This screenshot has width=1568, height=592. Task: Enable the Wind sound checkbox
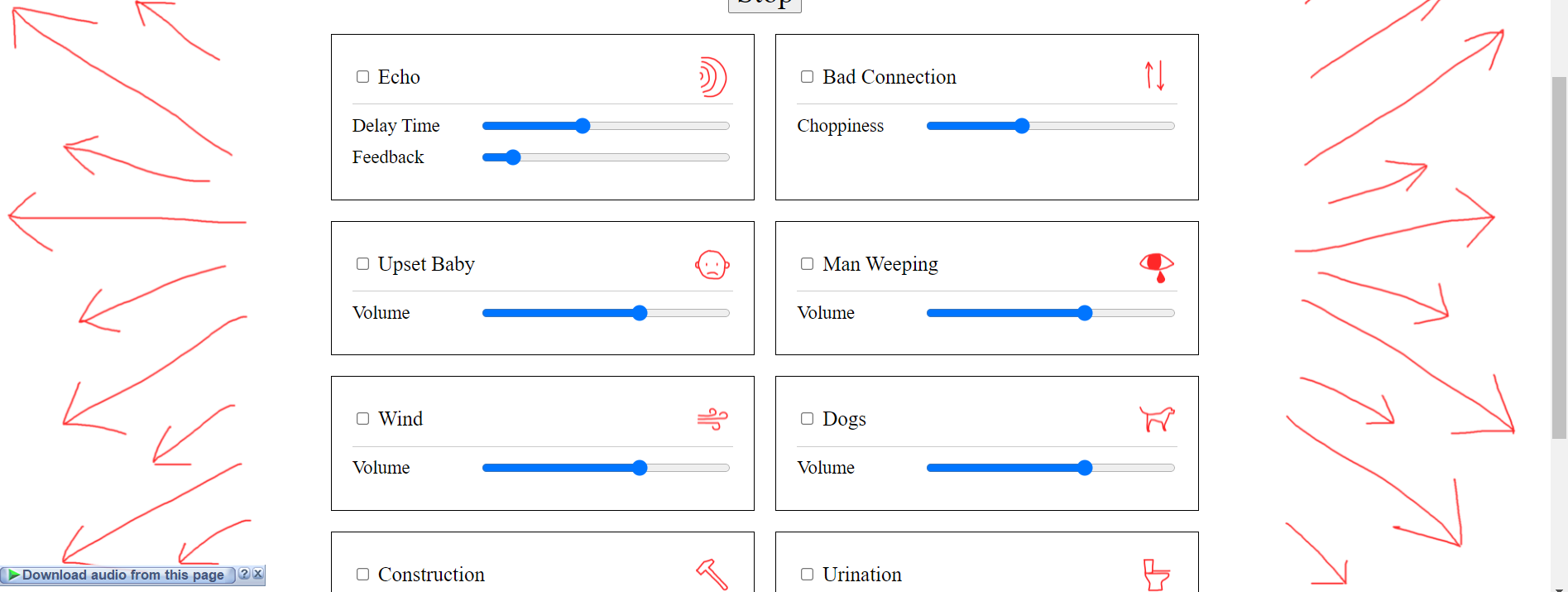pyautogui.click(x=362, y=419)
